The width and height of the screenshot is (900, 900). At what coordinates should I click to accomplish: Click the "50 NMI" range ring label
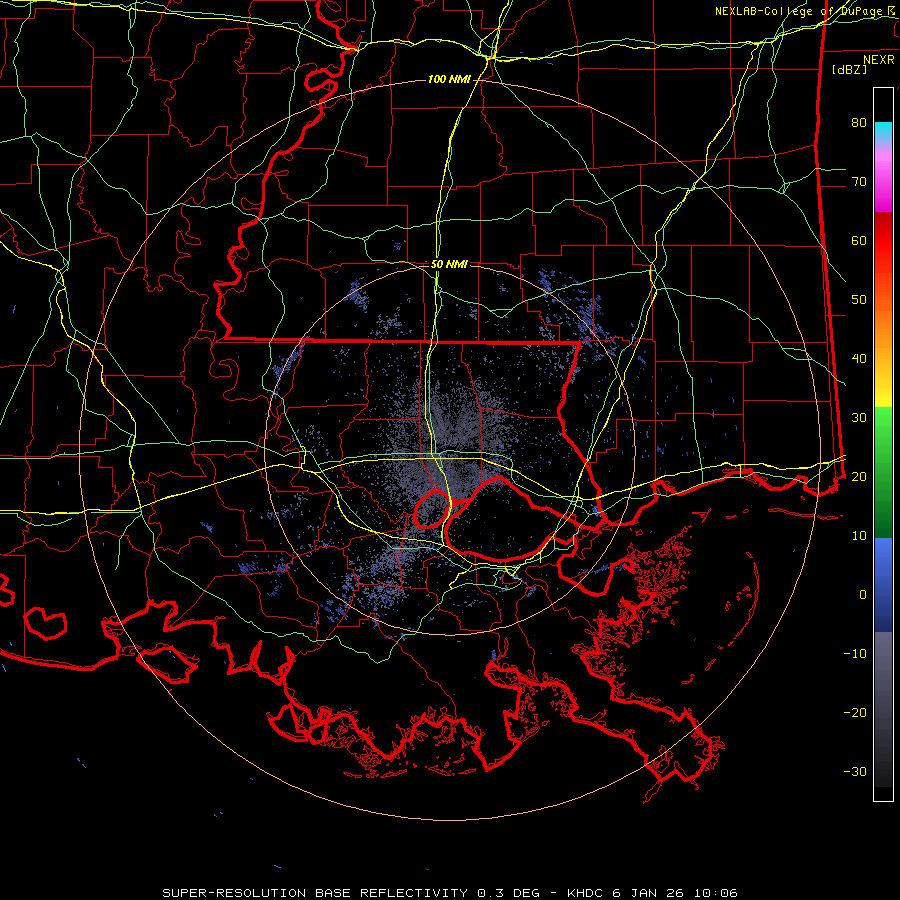point(449,265)
